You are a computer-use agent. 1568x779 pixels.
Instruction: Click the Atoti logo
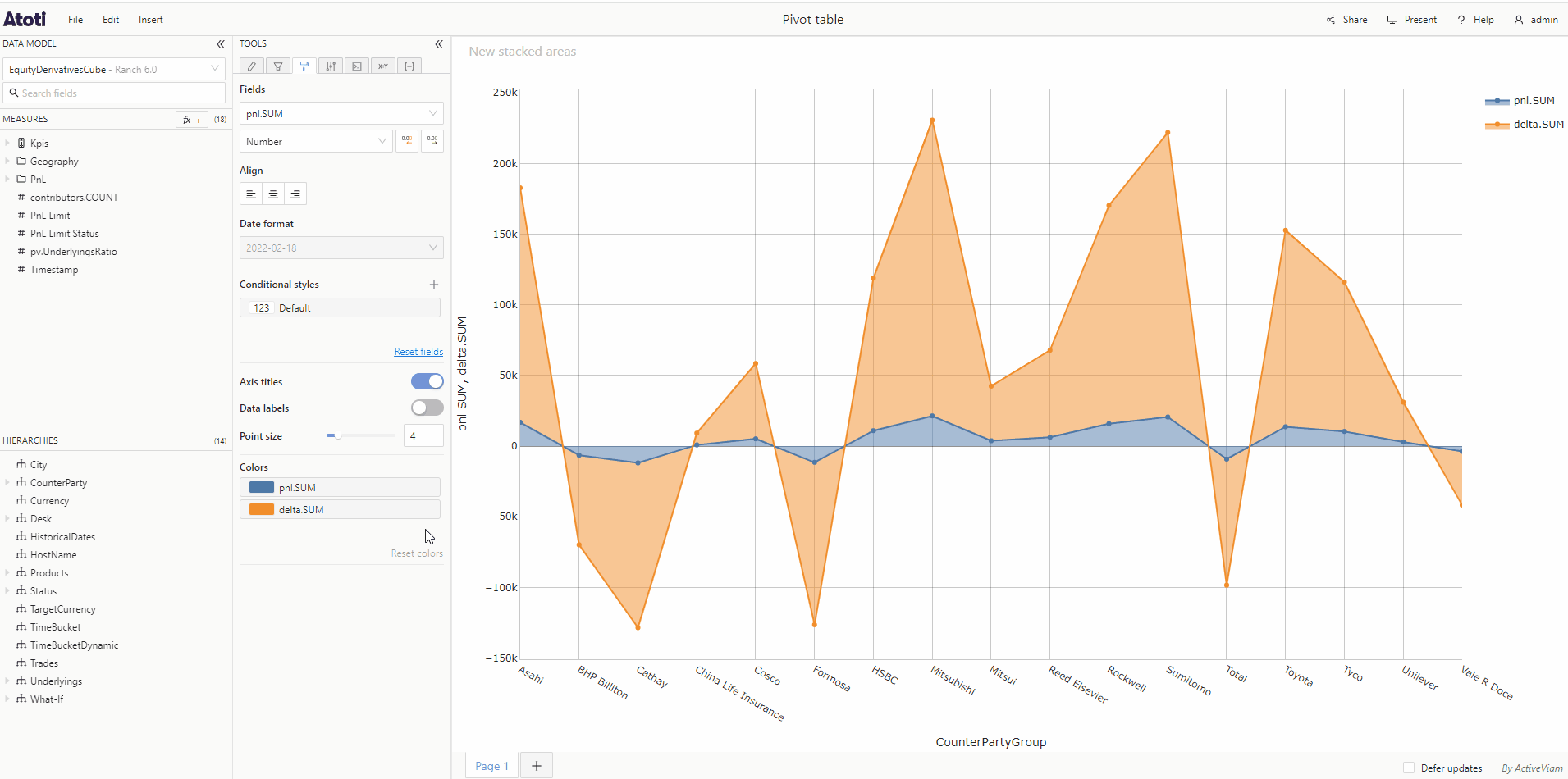[25, 19]
